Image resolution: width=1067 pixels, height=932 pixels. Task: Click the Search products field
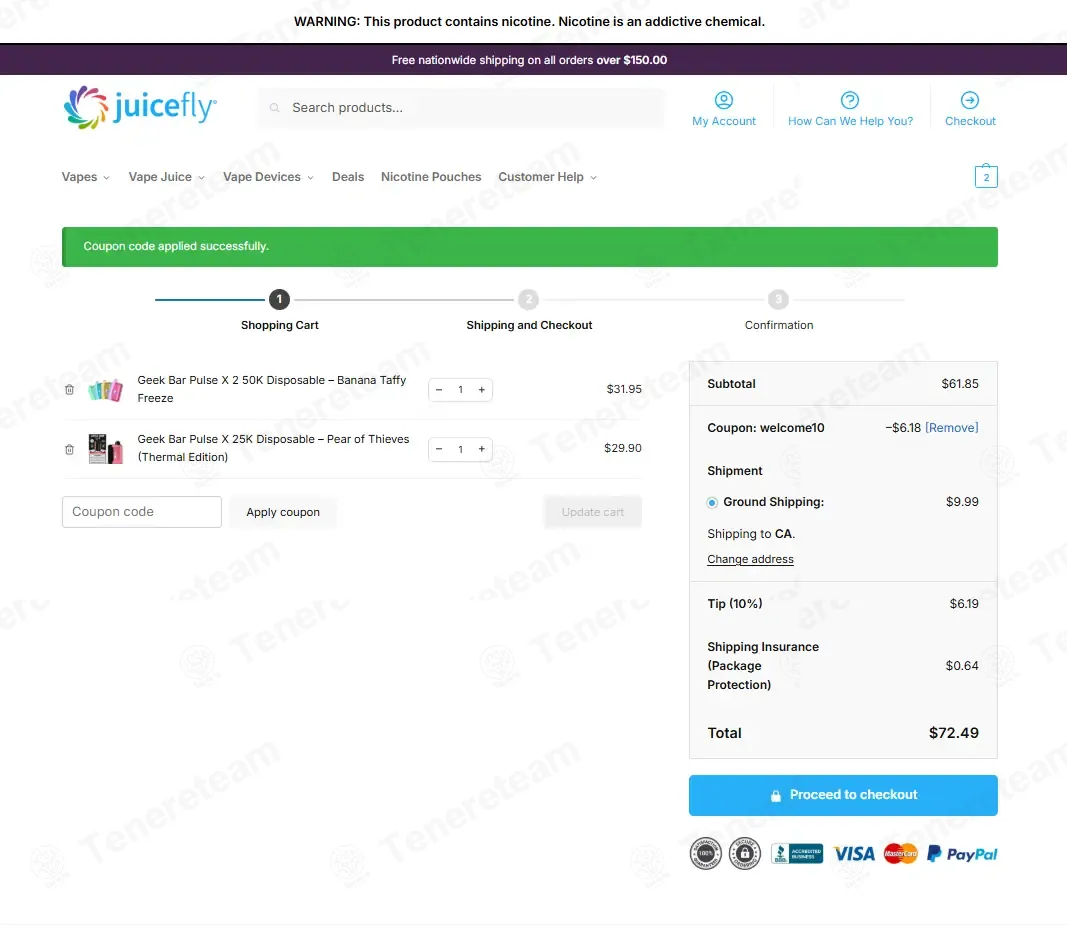(461, 107)
